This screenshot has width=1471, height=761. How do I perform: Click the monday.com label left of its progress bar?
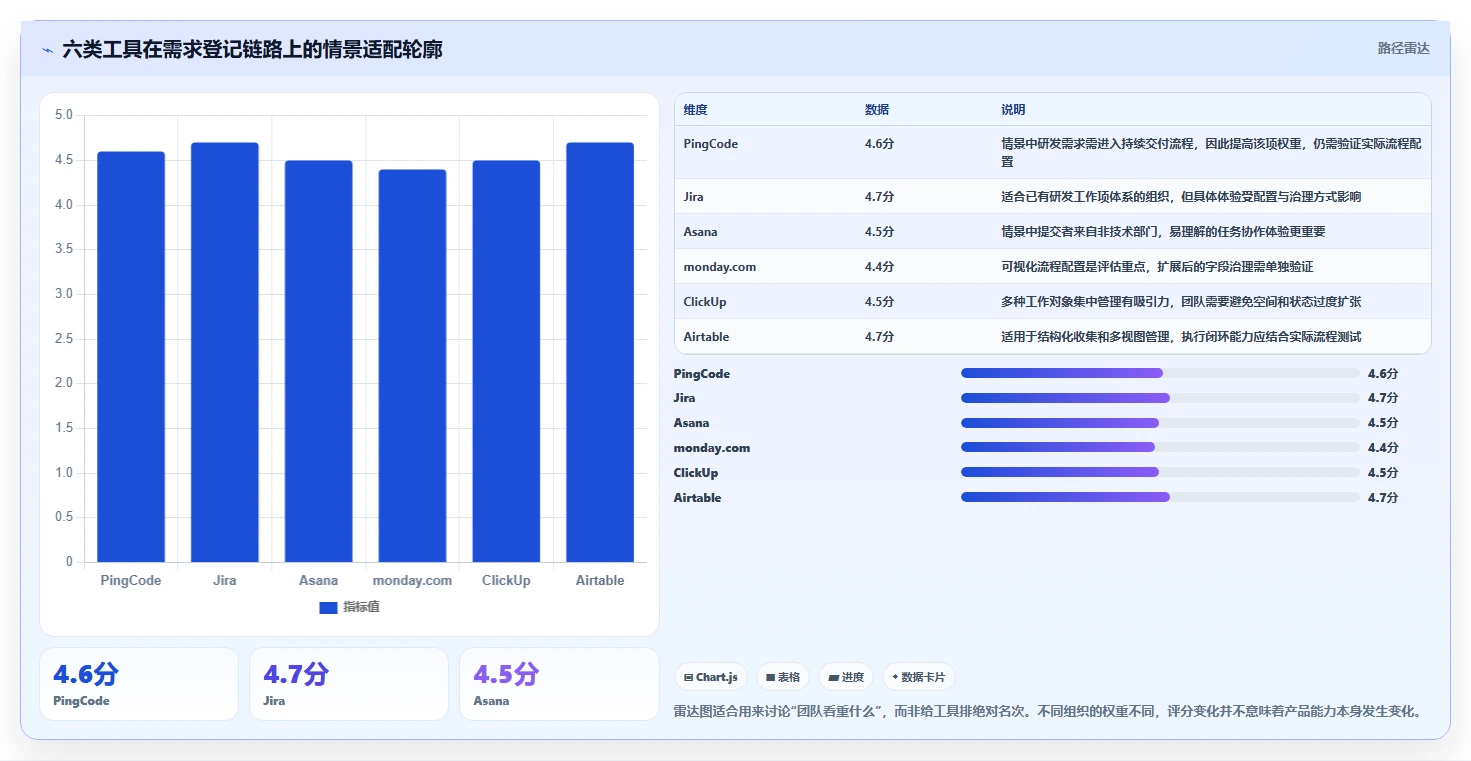(712, 448)
